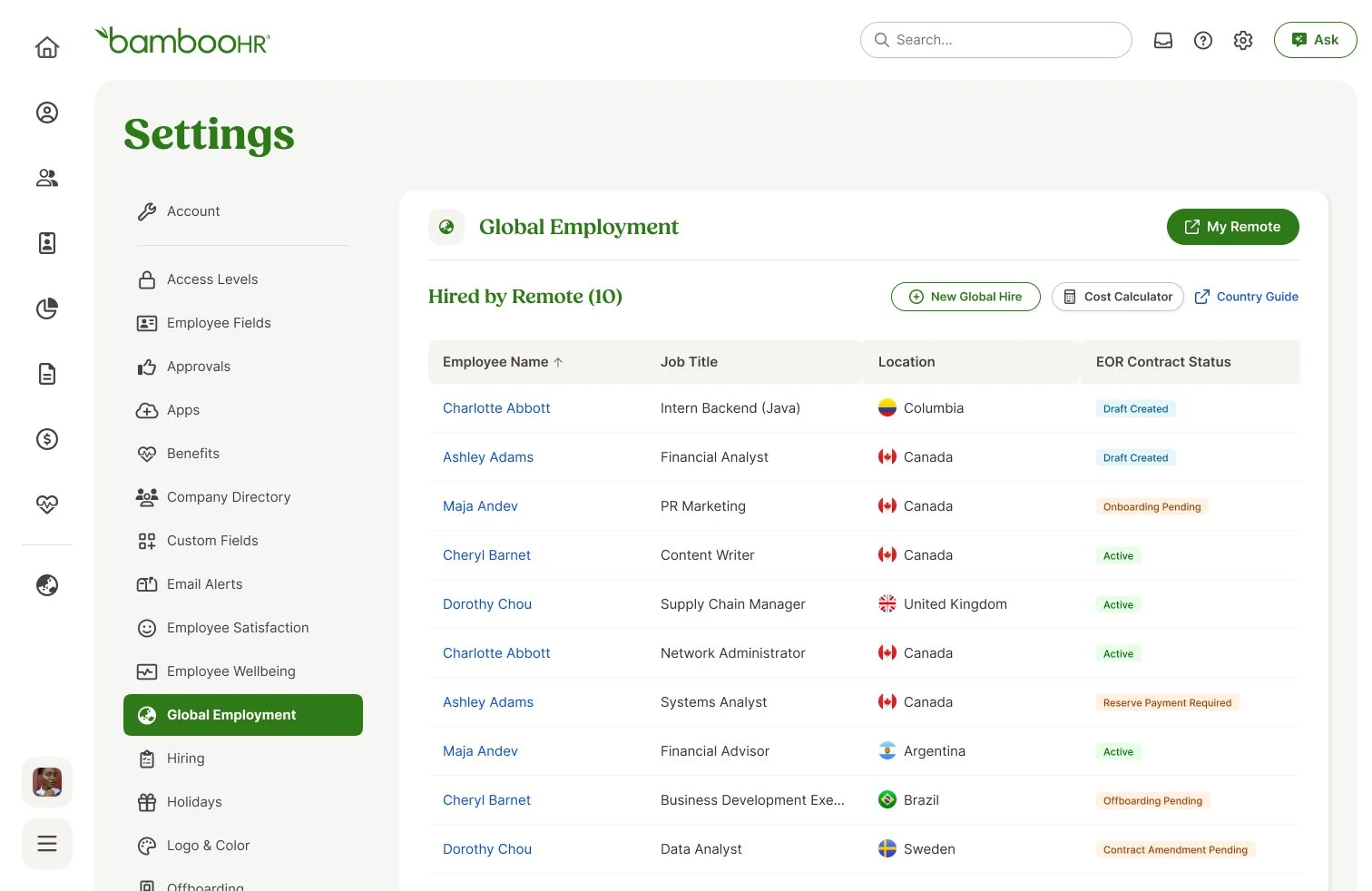Open the settings gear icon
The height and width of the screenshot is (891, 1372).
tap(1243, 40)
